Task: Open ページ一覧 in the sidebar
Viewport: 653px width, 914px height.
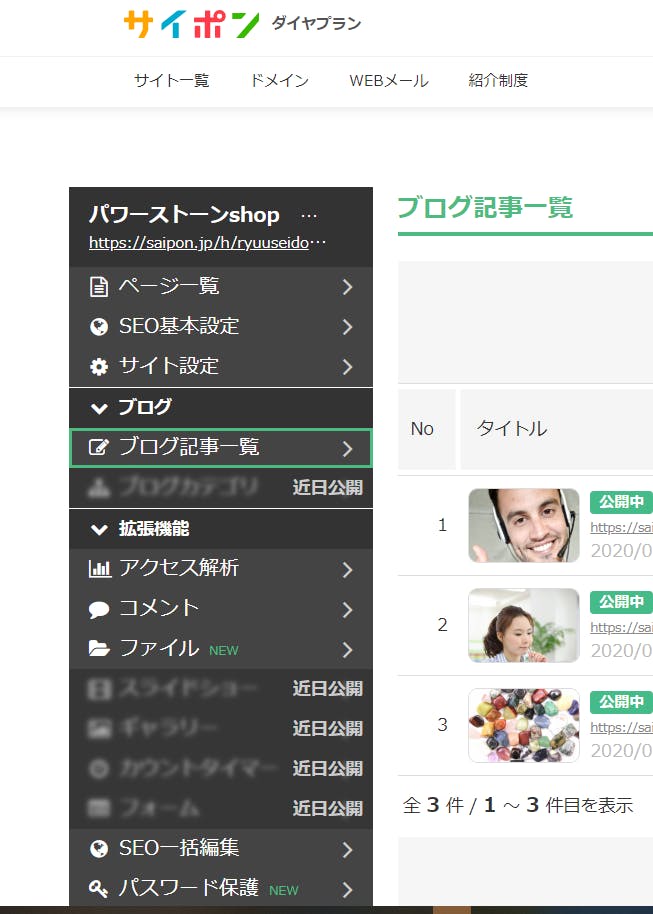Action: click(x=220, y=287)
